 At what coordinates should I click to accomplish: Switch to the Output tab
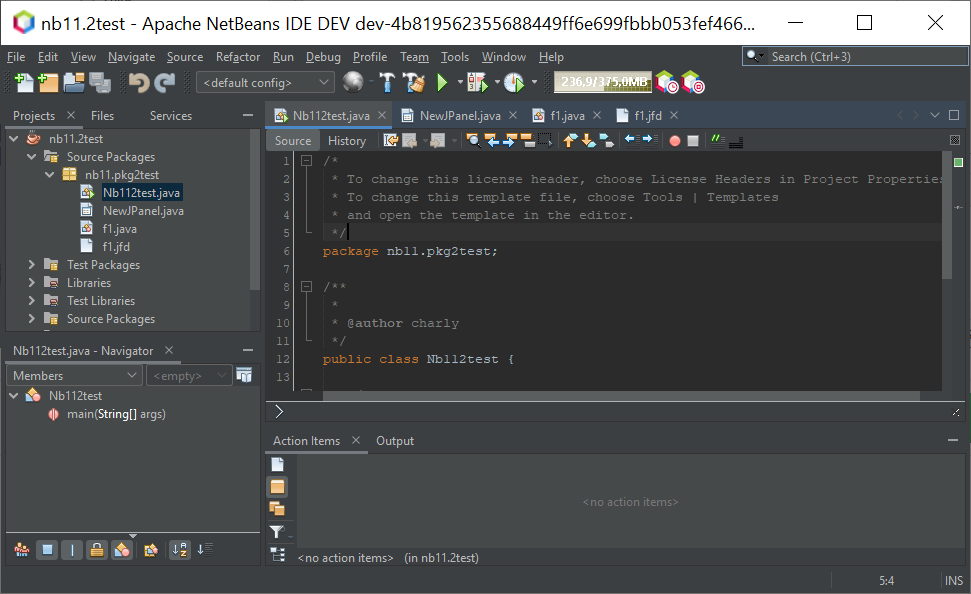(x=395, y=441)
